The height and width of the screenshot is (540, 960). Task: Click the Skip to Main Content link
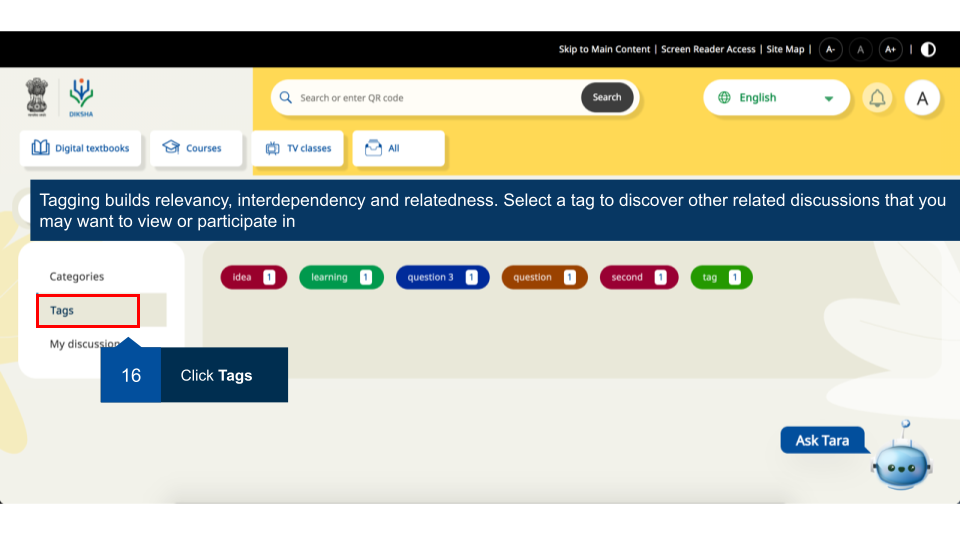(x=604, y=49)
